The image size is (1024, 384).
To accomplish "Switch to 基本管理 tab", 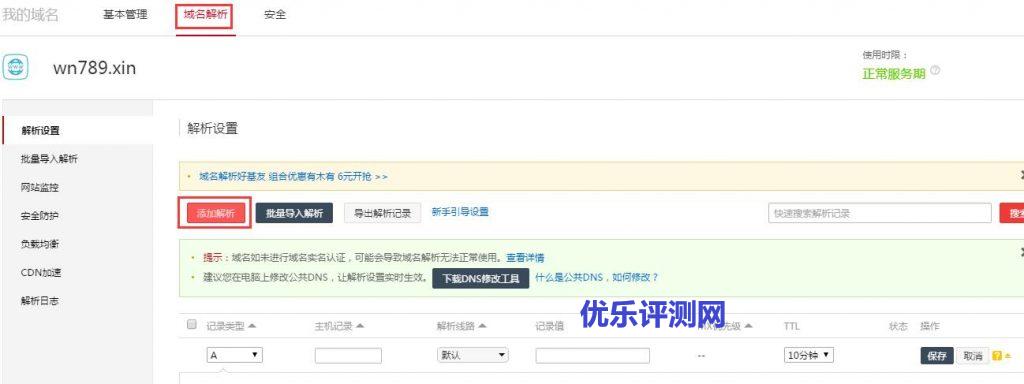I will coord(125,14).
